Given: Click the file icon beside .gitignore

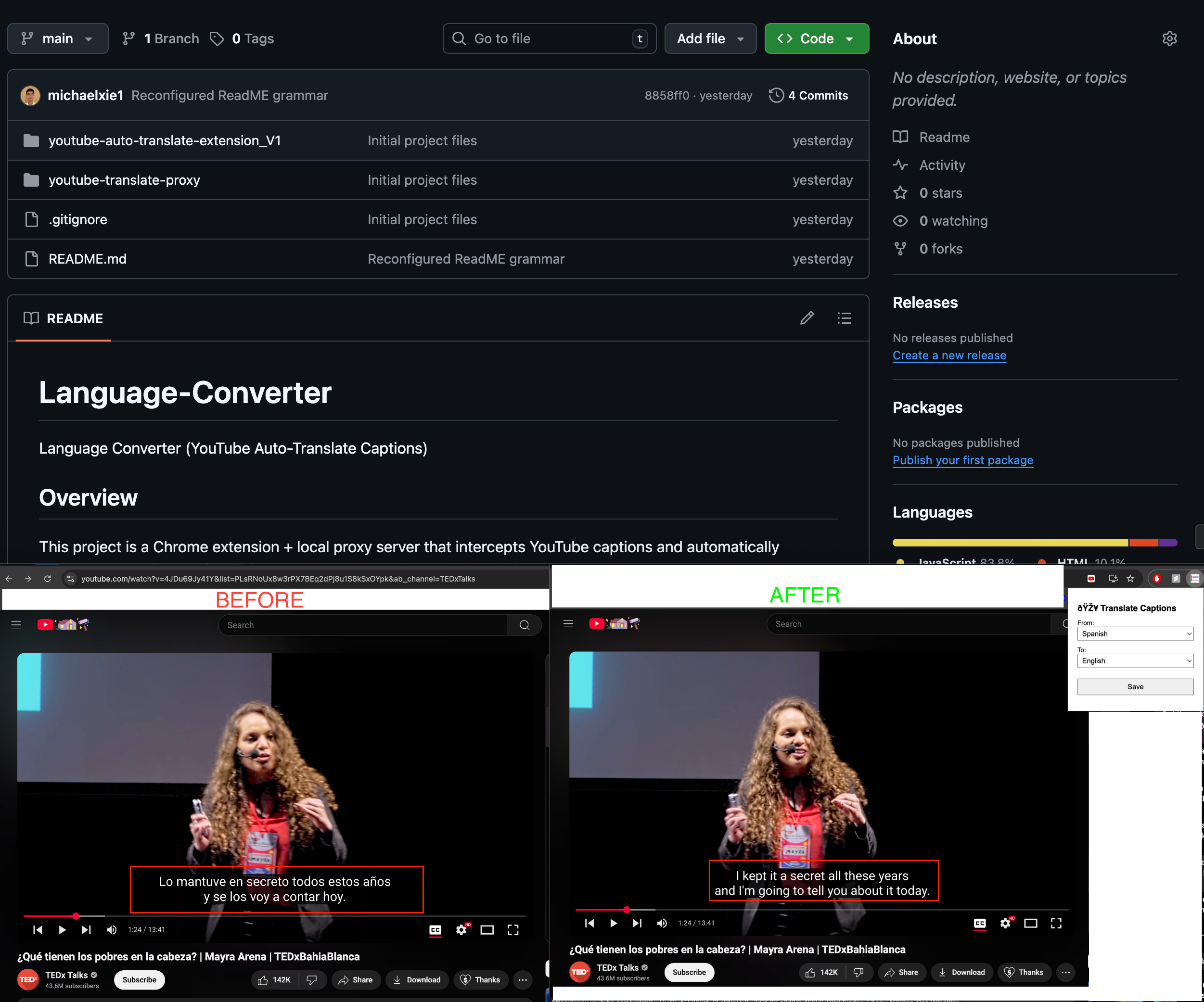Looking at the screenshot, I should click(32, 219).
